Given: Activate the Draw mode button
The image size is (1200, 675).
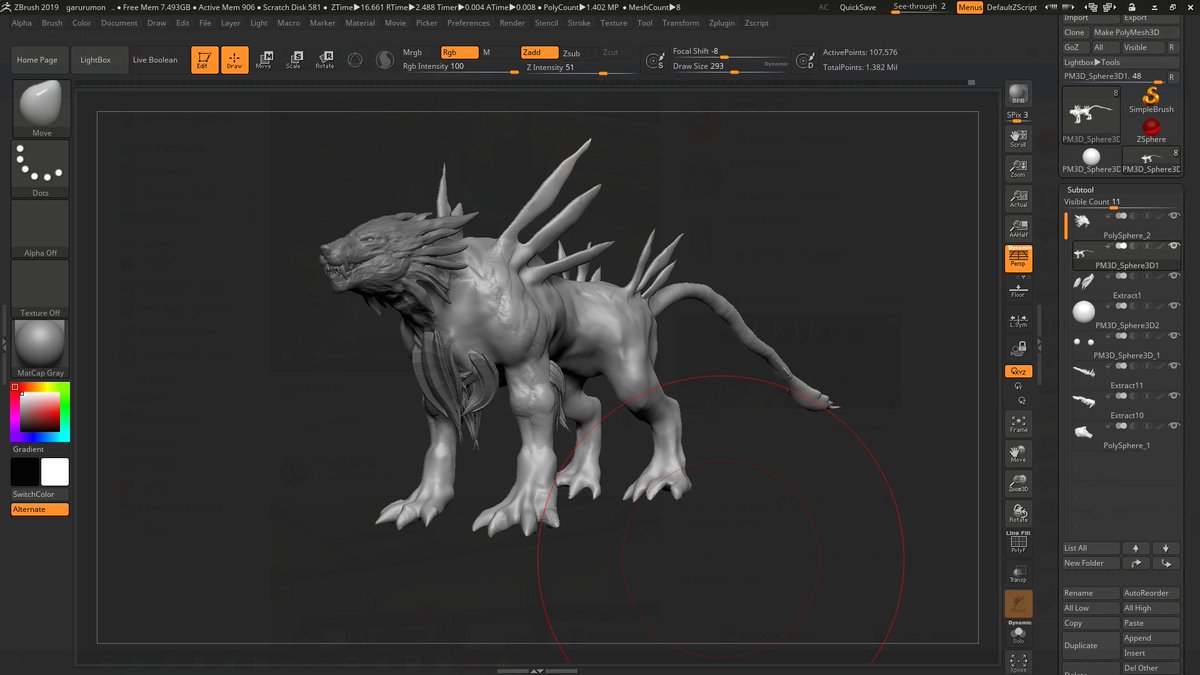Looking at the screenshot, I should pyautogui.click(x=234, y=60).
